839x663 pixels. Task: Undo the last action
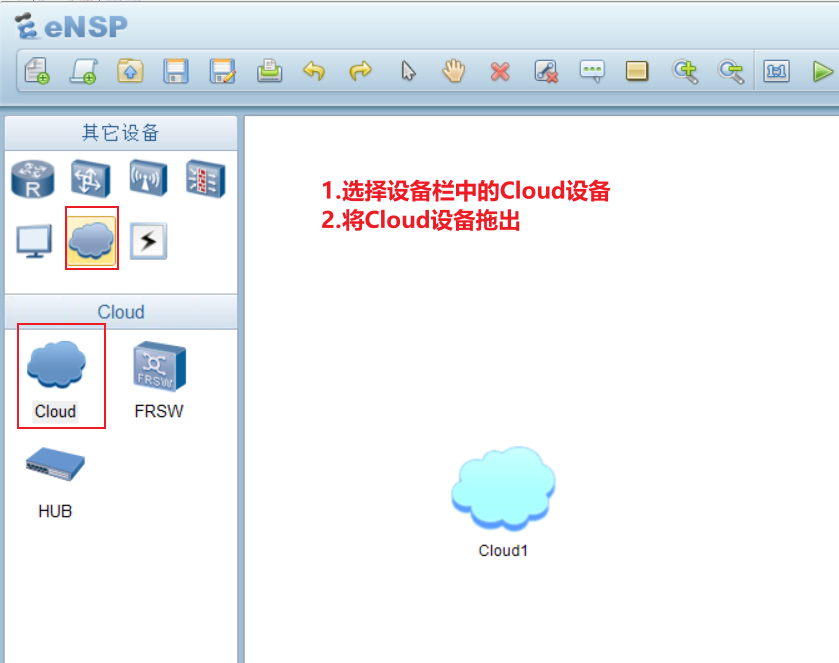pyautogui.click(x=314, y=71)
